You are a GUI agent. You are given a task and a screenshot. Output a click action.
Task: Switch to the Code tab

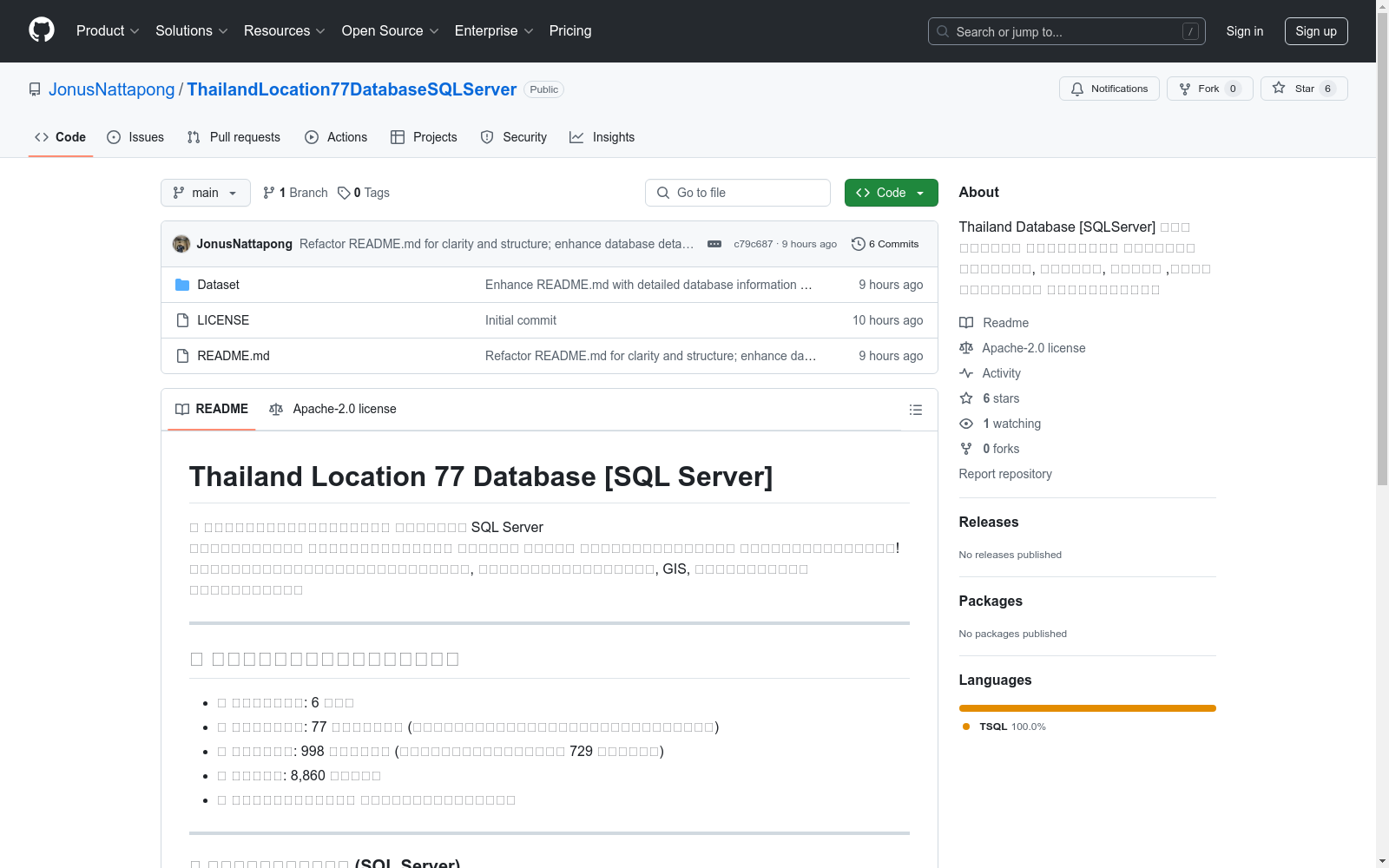(x=61, y=137)
